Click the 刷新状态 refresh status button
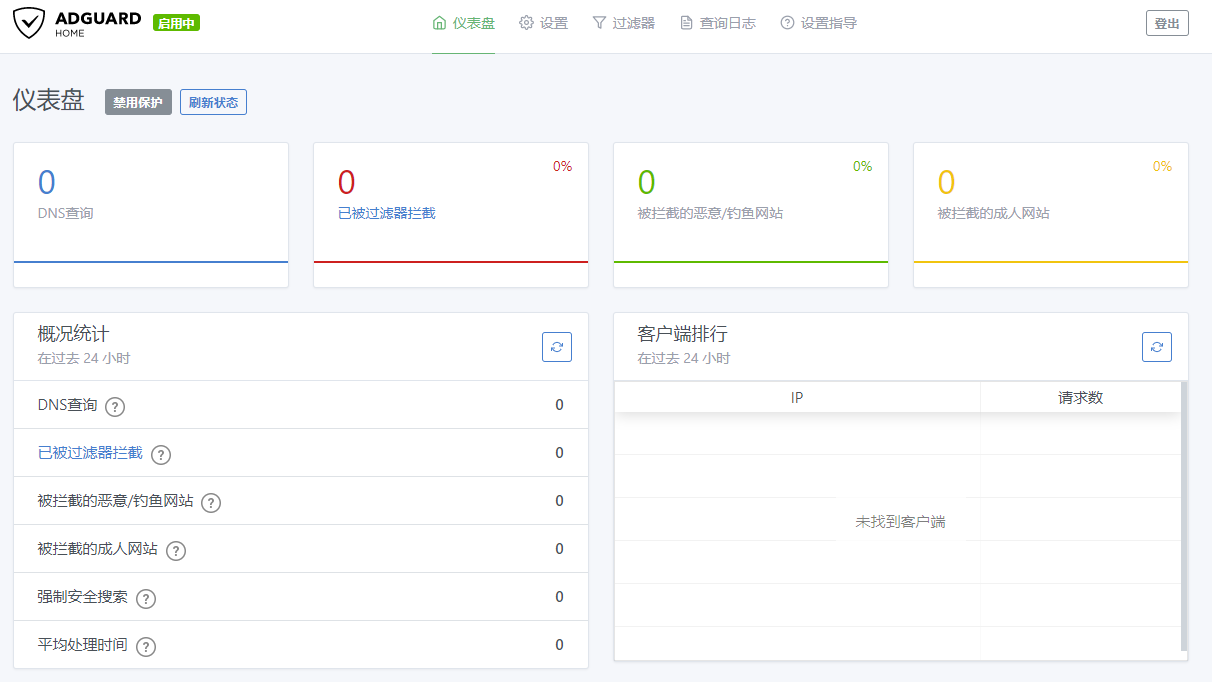Screen dimensions: 1212x682 pos(213,102)
